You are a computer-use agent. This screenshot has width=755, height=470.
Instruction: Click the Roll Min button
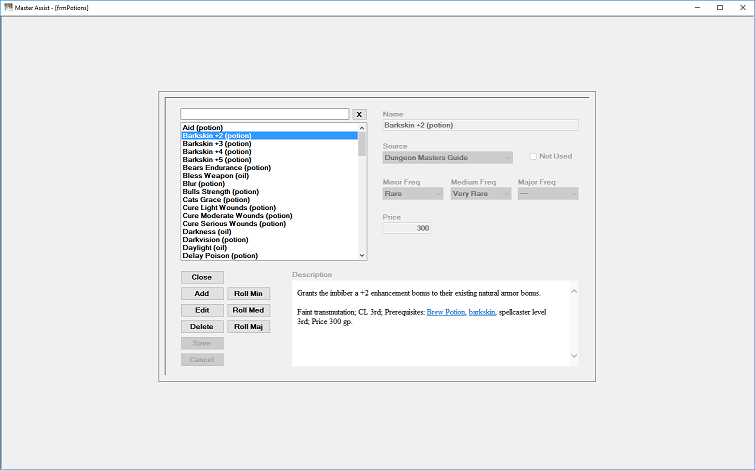click(x=248, y=294)
